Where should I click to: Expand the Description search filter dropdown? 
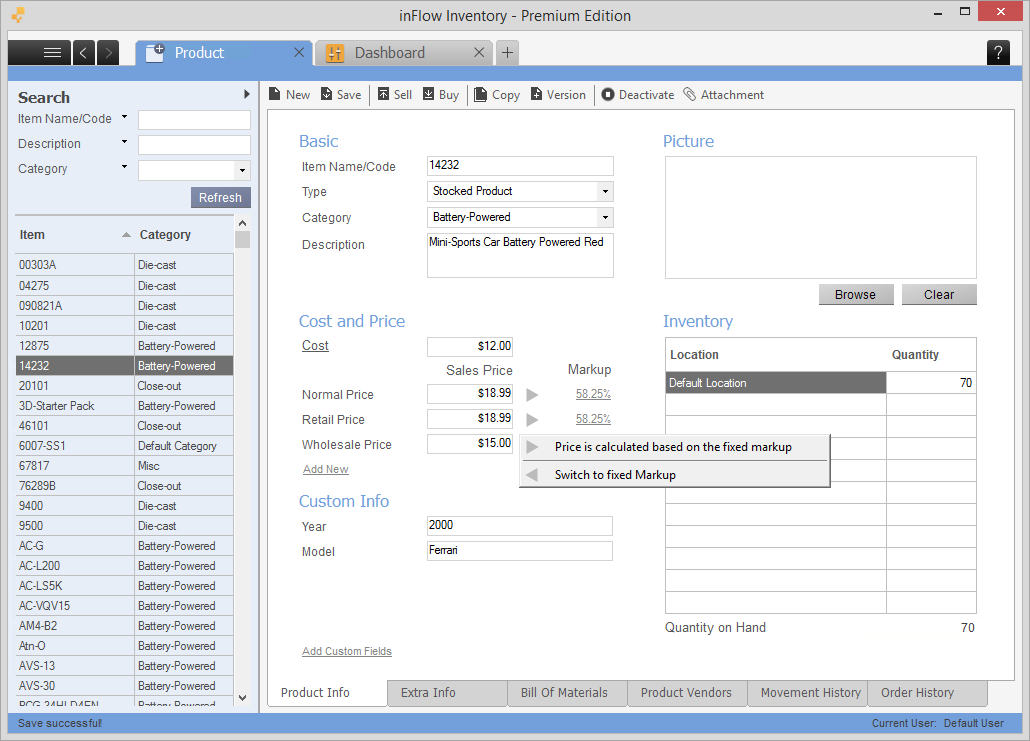click(x=124, y=142)
